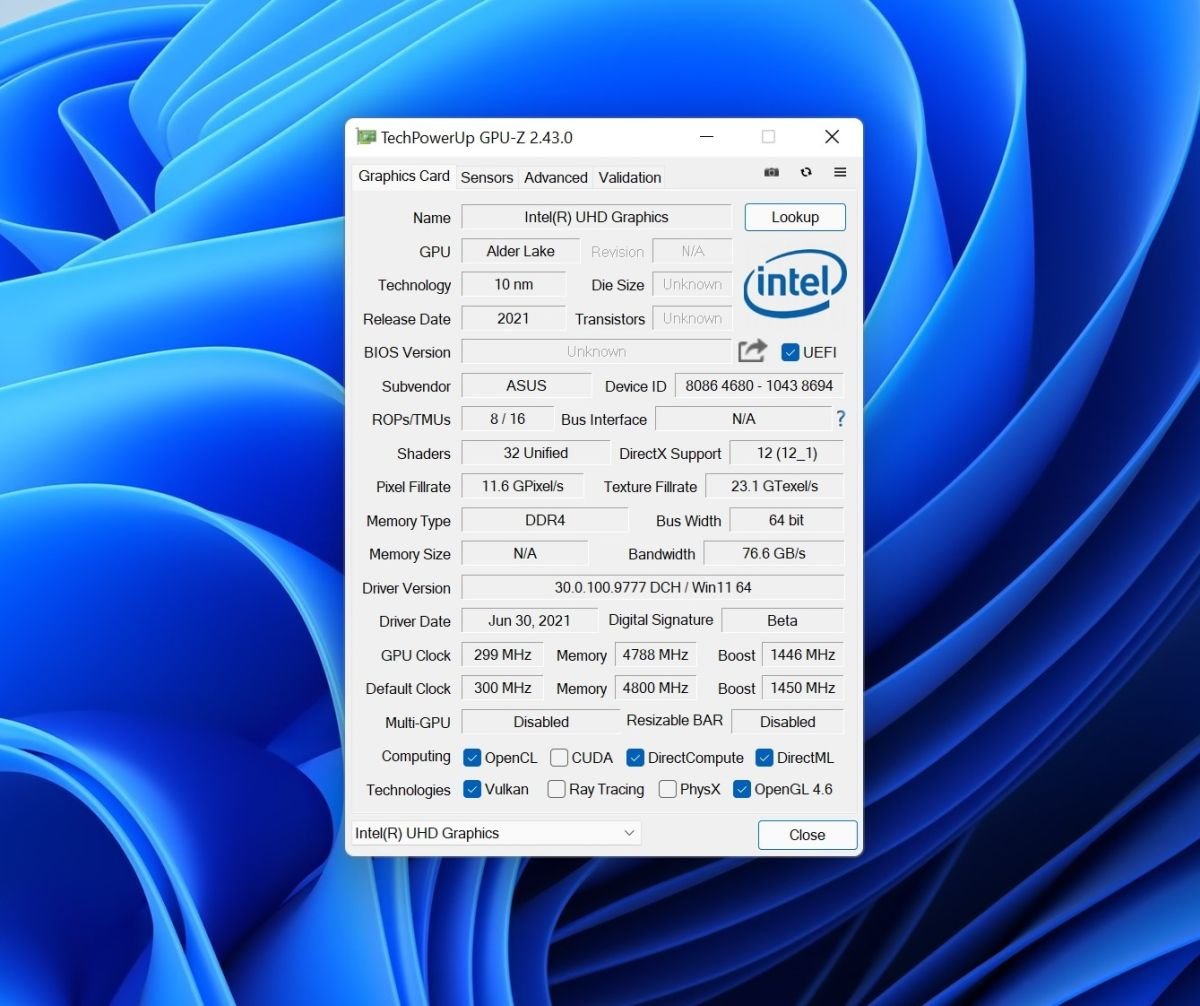Click the refresh icon in GPU-Z

(806, 172)
